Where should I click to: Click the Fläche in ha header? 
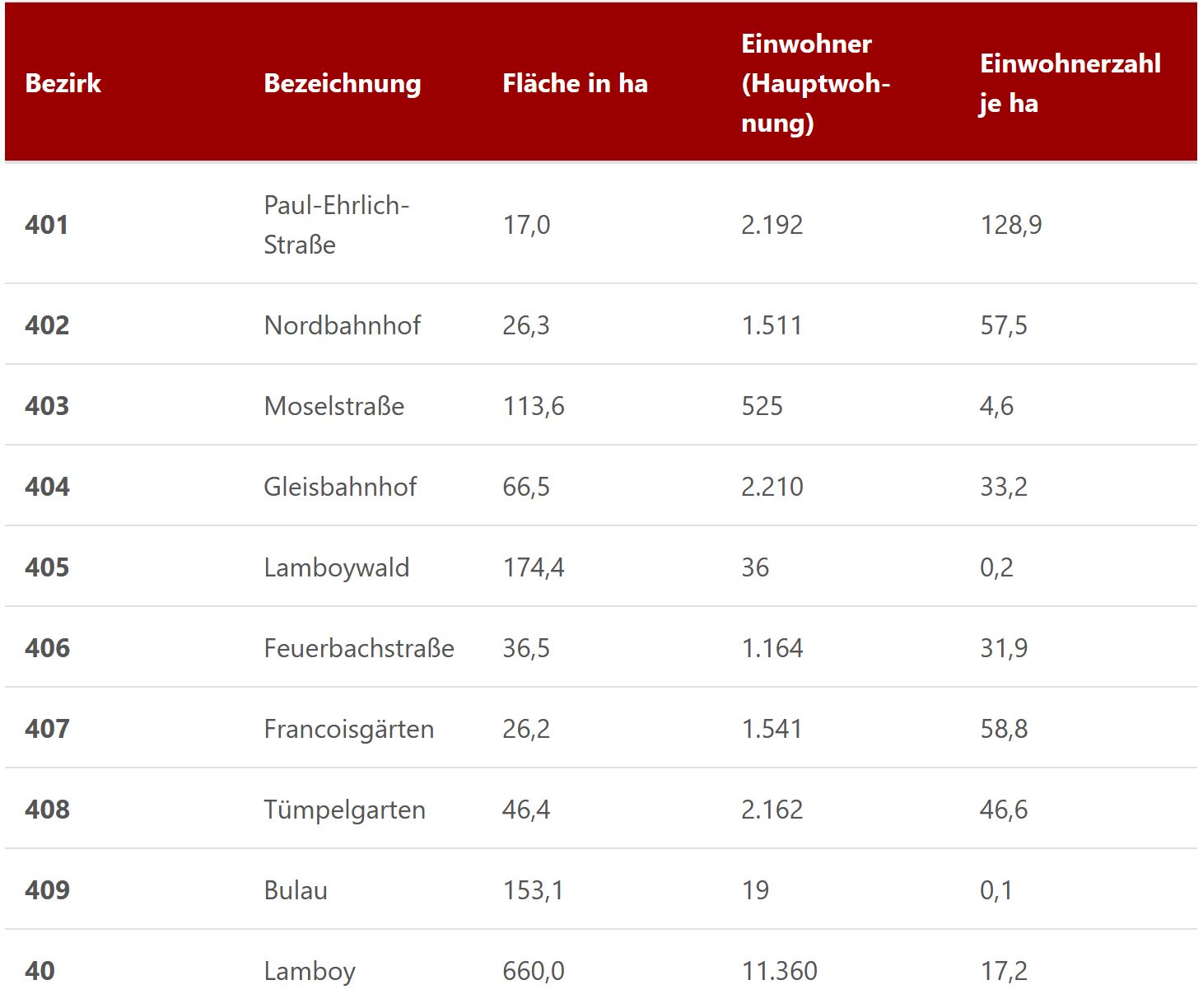pyautogui.click(x=575, y=83)
